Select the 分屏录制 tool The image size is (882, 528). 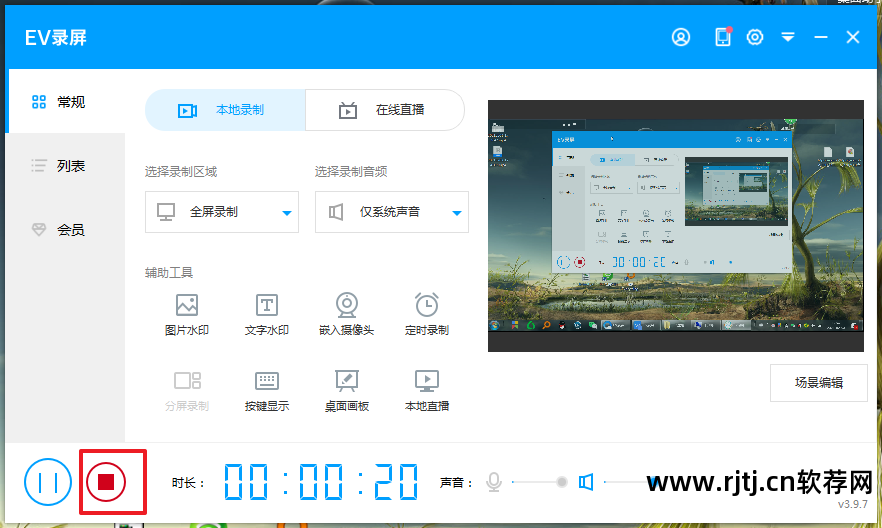coord(187,391)
